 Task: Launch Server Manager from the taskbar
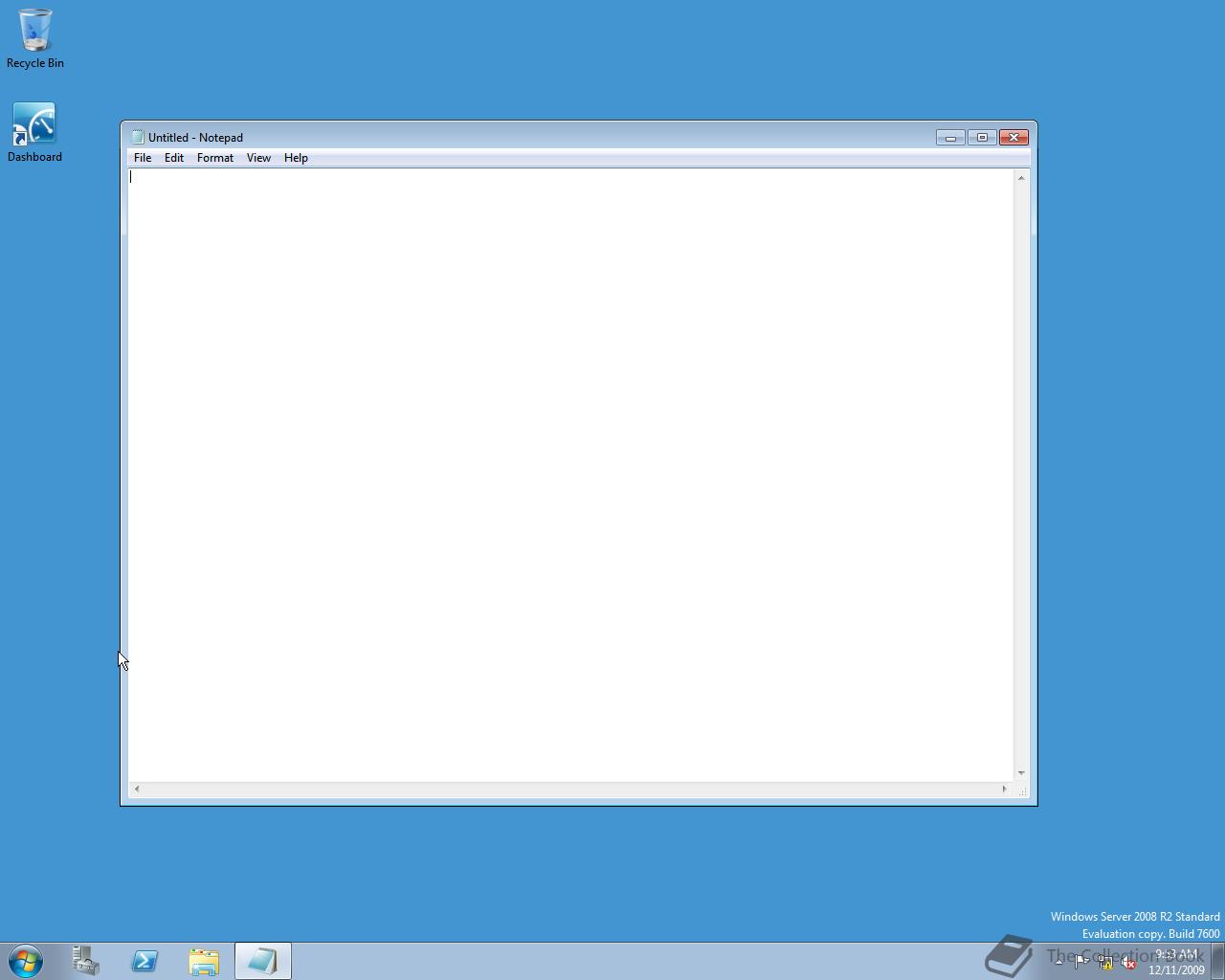85,961
